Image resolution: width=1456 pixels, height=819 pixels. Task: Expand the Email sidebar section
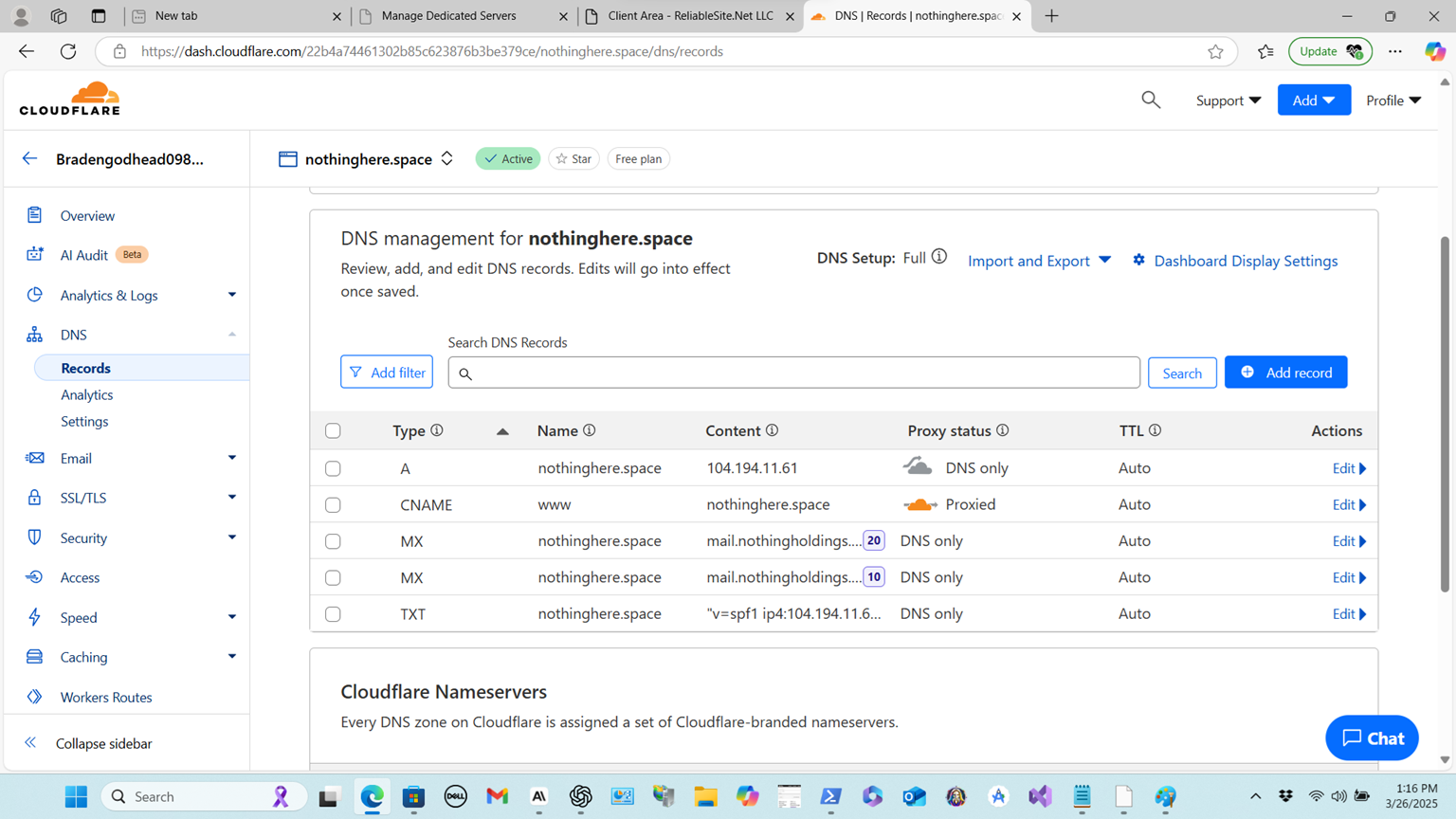tap(231, 458)
